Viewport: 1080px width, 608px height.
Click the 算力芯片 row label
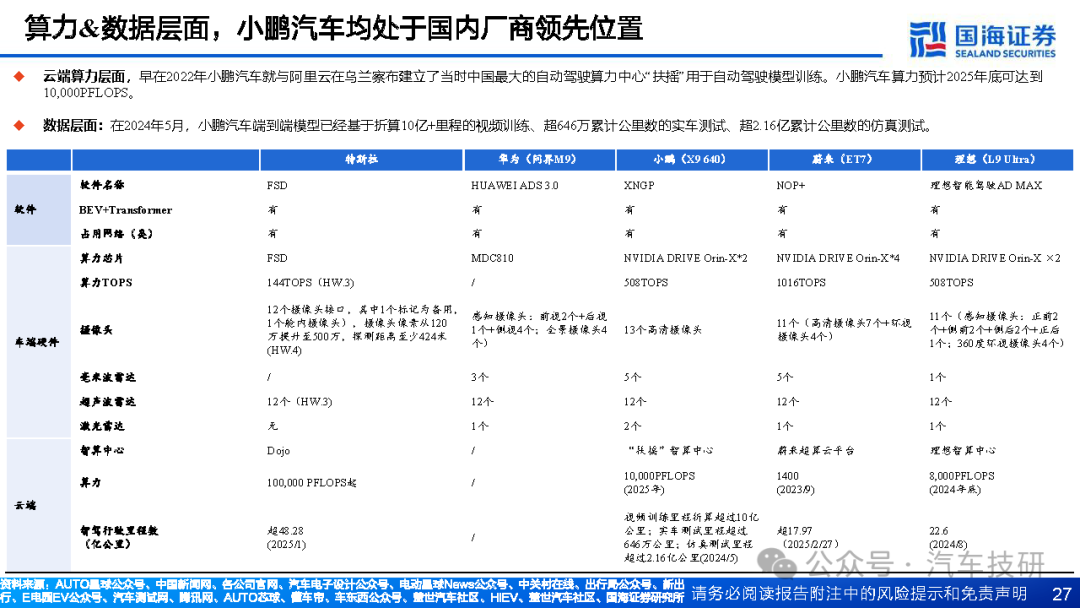(102, 258)
